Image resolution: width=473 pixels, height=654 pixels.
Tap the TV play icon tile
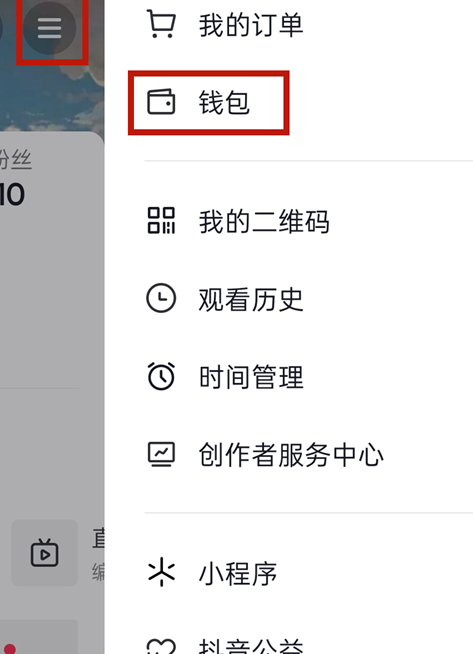[x=44, y=553]
